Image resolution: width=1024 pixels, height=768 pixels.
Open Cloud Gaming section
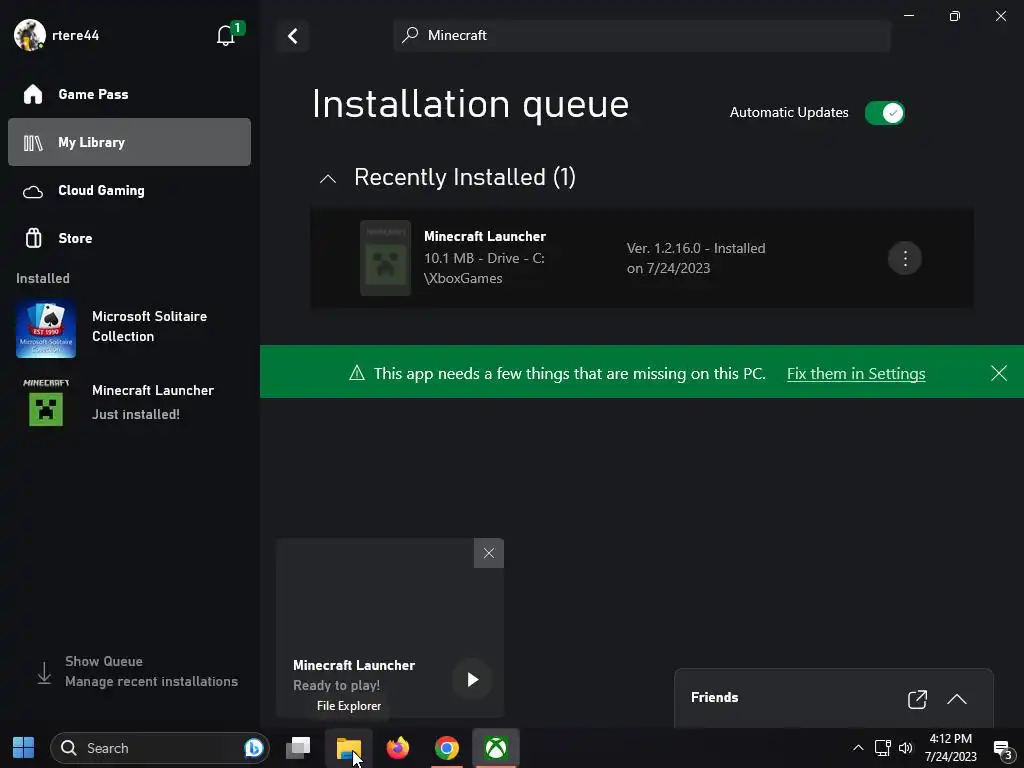pos(129,190)
